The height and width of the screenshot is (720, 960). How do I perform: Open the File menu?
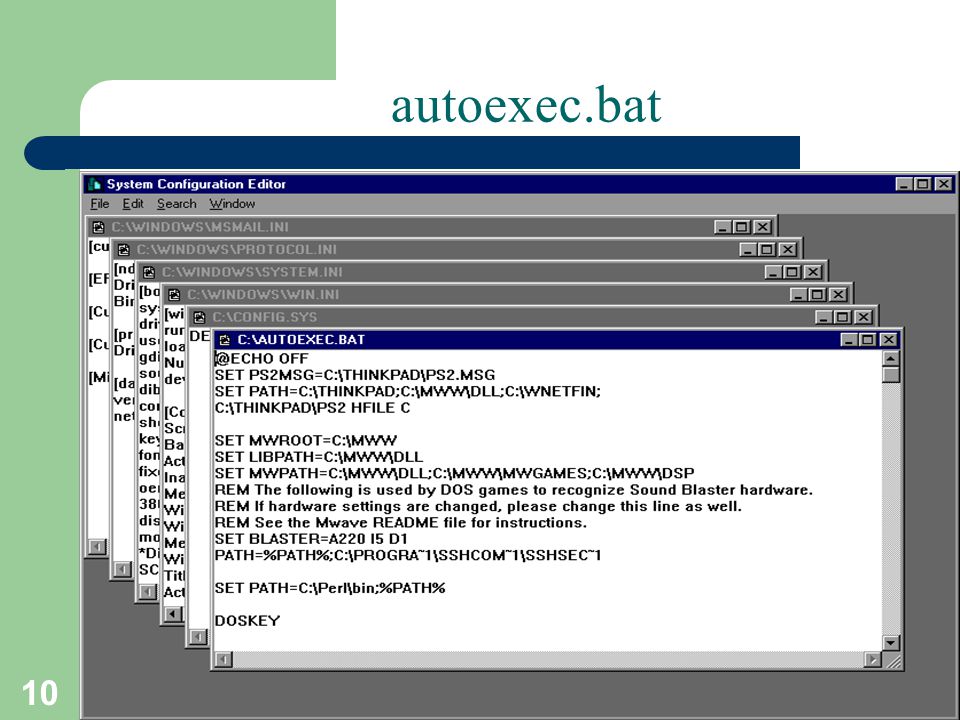[x=99, y=204]
